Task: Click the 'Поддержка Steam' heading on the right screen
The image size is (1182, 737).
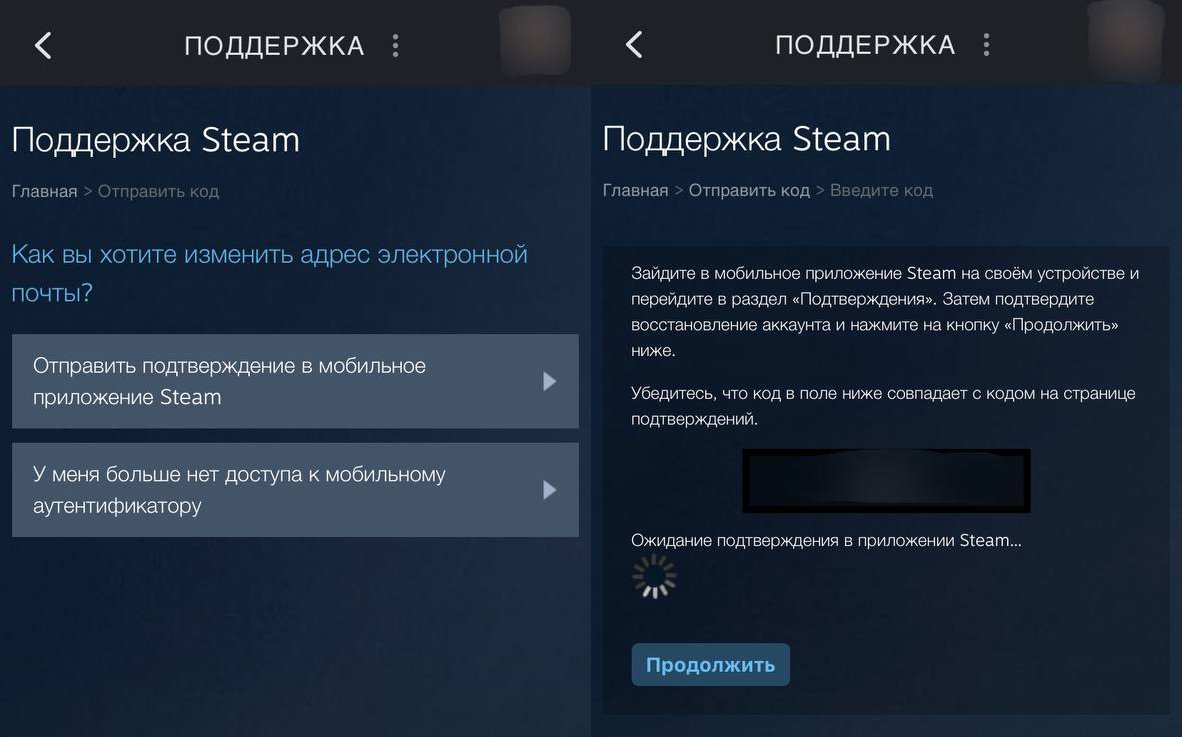Action: point(747,139)
